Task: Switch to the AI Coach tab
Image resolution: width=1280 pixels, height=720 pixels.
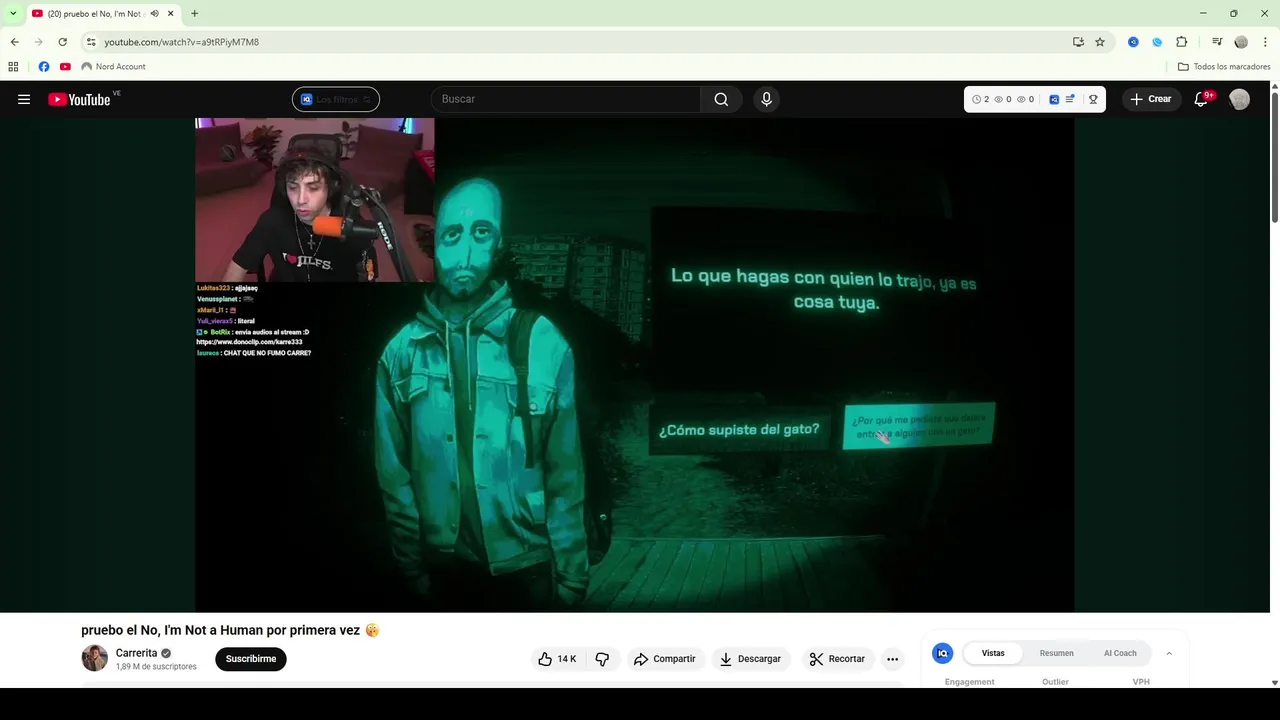Action: coord(1120,653)
